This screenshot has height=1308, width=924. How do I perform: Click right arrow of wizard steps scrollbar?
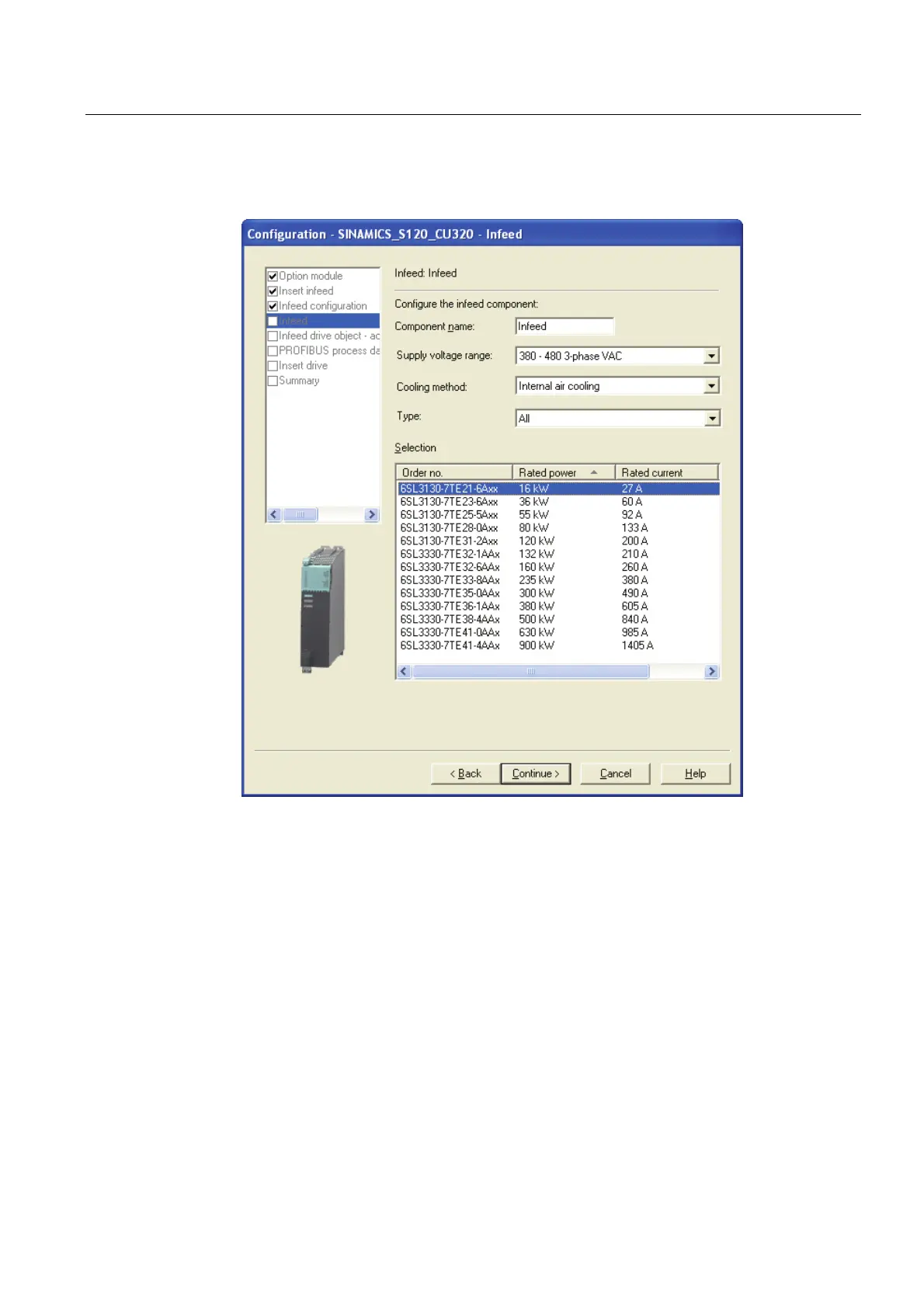click(371, 514)
